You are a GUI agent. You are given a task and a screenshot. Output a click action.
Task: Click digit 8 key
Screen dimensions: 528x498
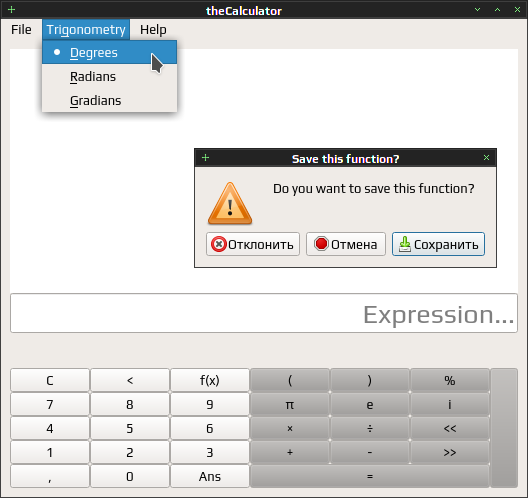[130, 404]
